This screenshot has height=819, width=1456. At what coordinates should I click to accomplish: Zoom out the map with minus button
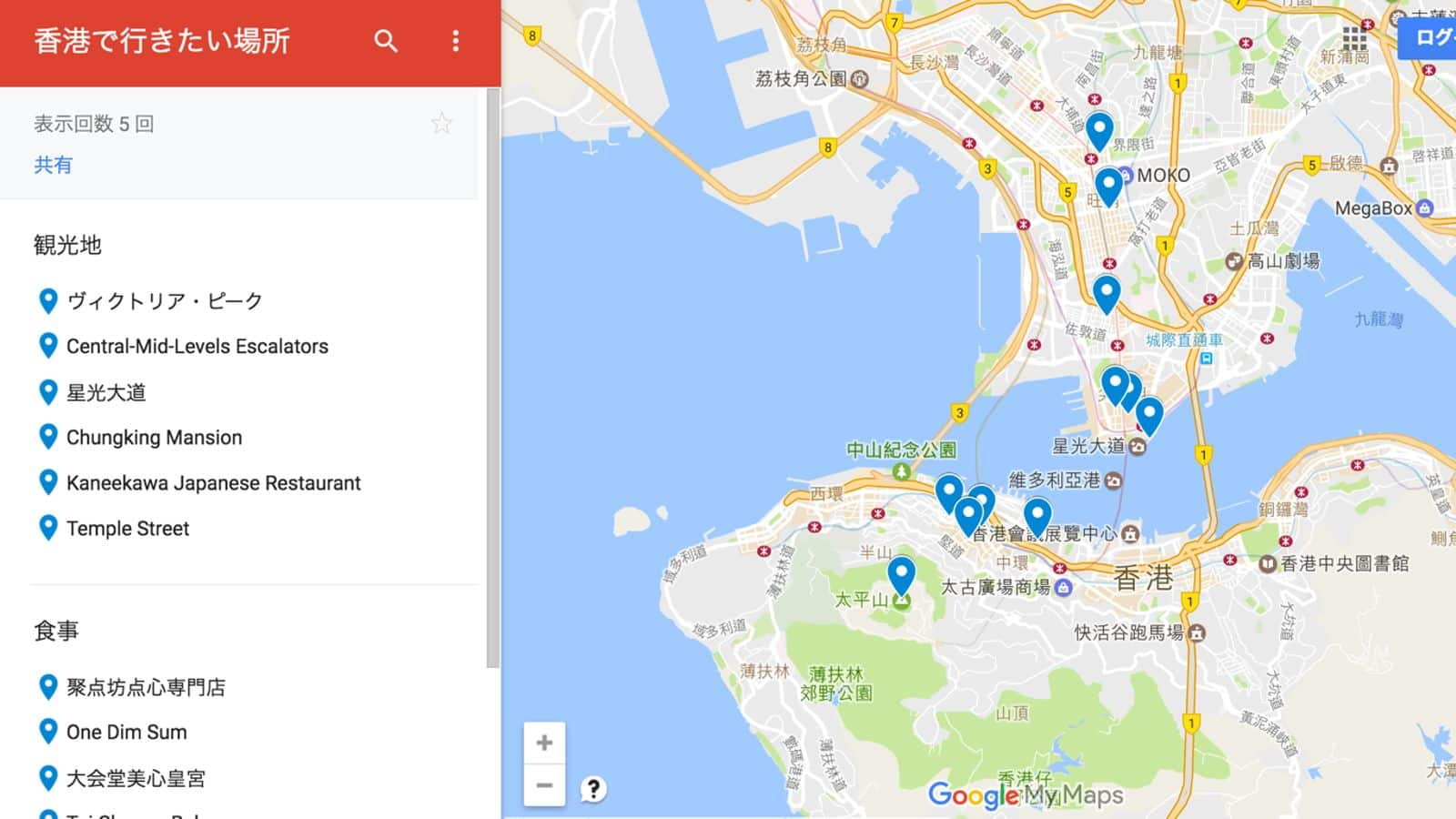(544, 784)
